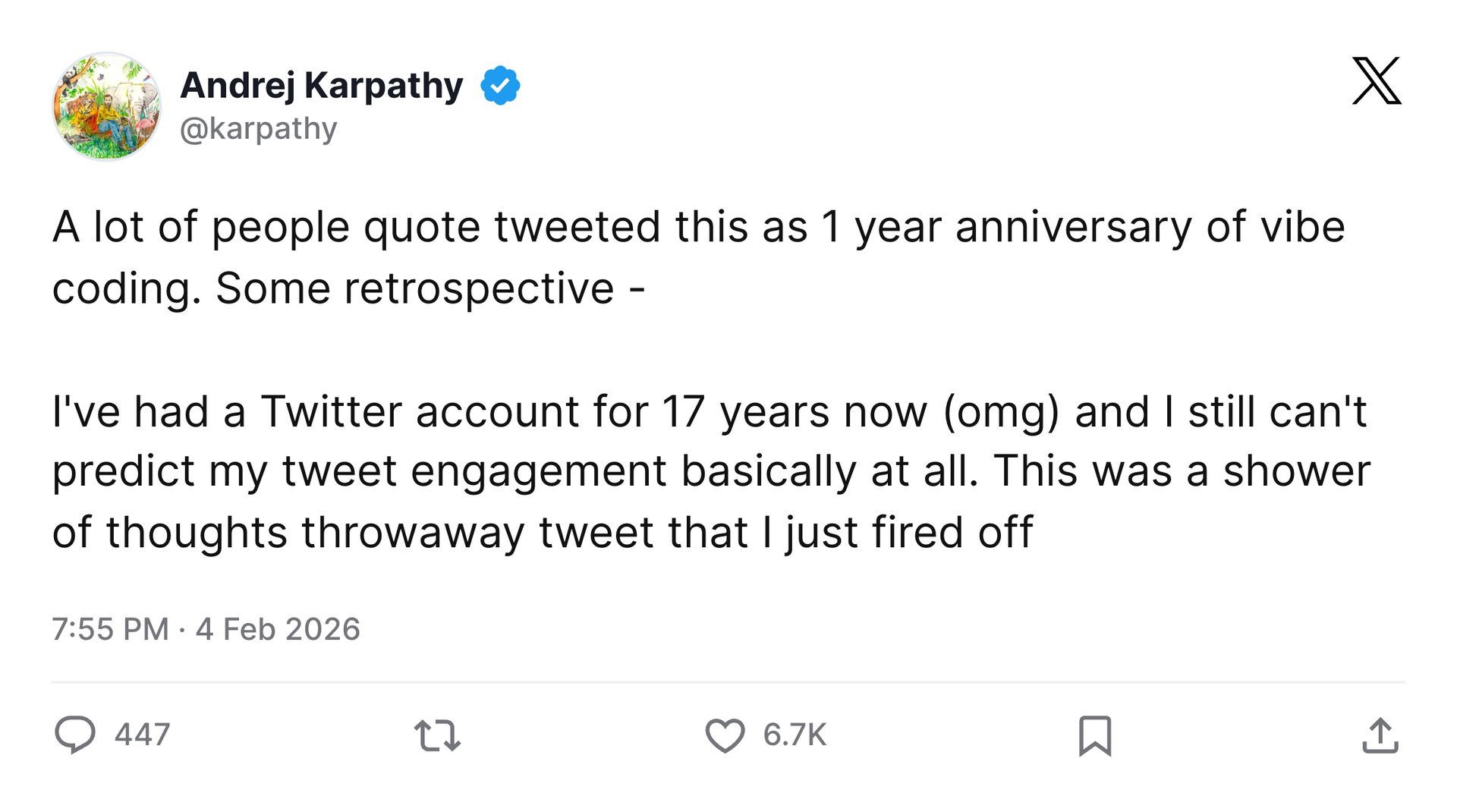Click the 447 replies count
The image size is (1457, 812).
tap(142, 735)
